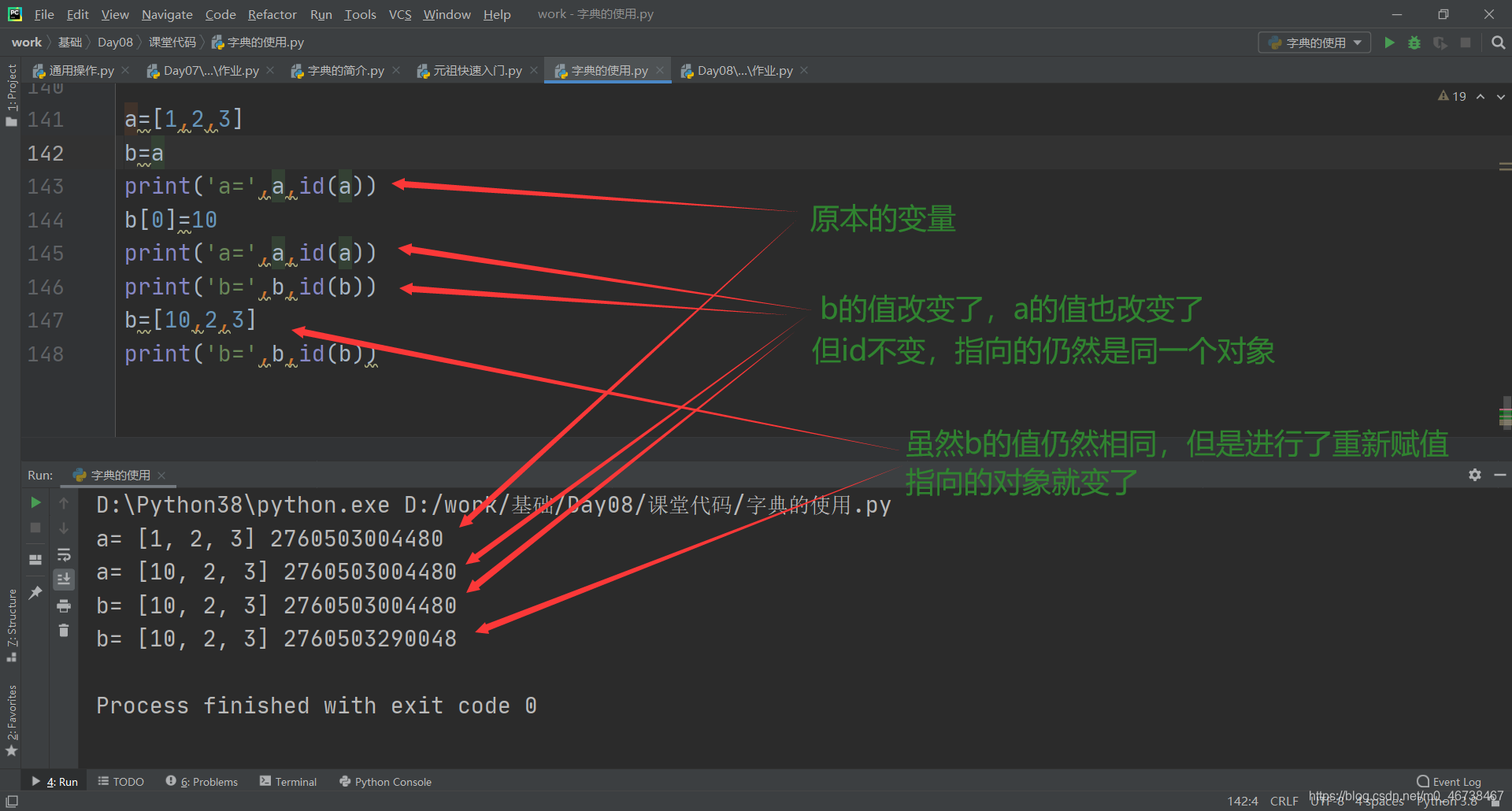The image size is (1512, 811).
Task: Go to next highlighted error arrow
Action: coord(1501,96)
